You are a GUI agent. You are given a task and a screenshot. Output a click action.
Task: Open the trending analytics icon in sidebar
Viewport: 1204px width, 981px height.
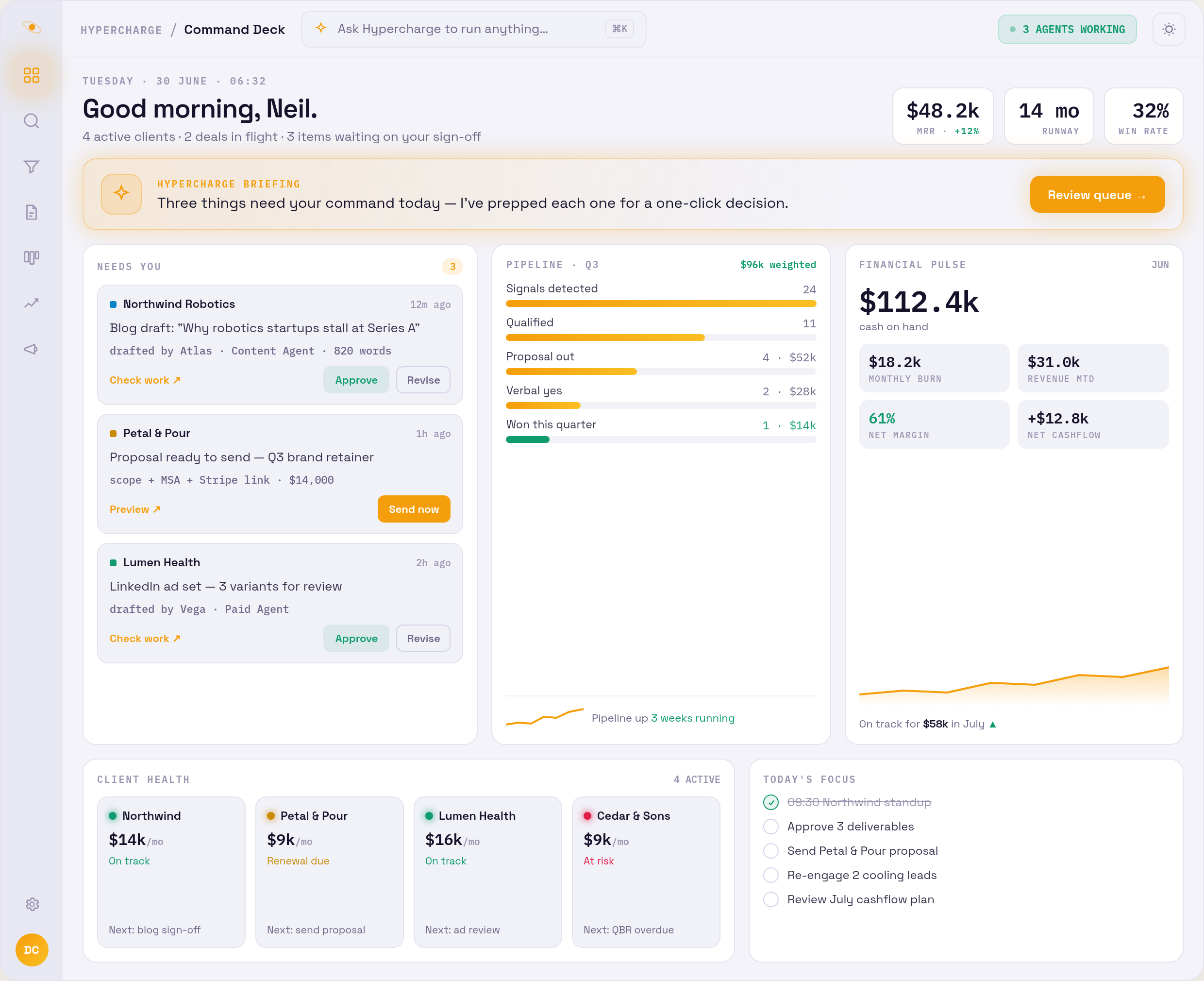[x=32, y=304]
